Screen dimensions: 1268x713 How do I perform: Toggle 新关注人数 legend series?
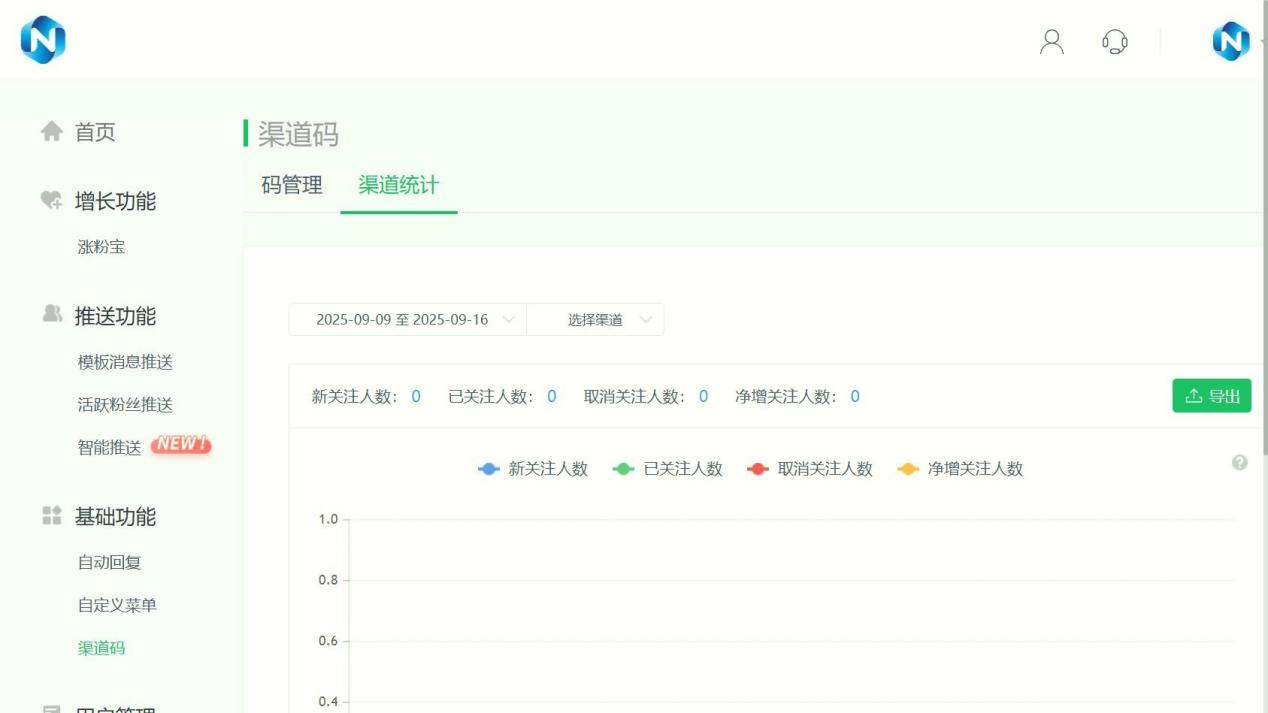[x=534, y=469]
